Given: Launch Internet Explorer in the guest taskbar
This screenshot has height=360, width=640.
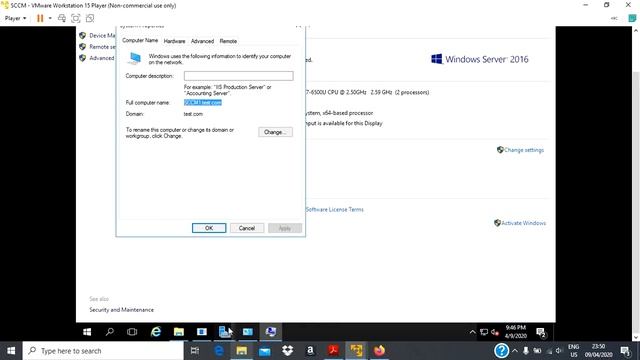Looking at the screenshot, I should [x=156, y=332].
